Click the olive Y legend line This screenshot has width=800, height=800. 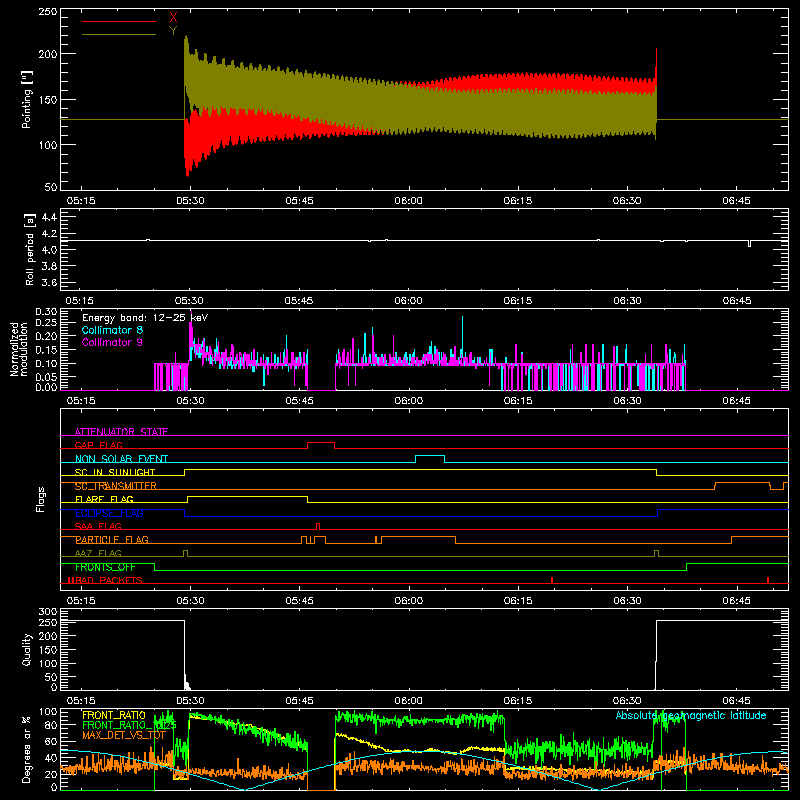(x=119, y=34)
